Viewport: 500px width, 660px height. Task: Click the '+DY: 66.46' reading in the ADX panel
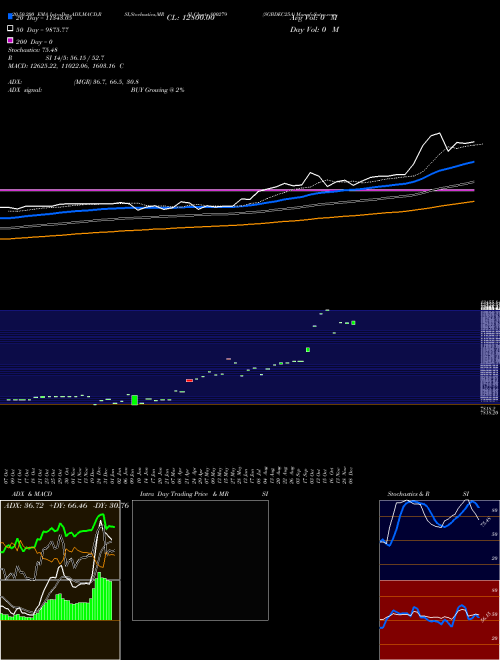[68, 505]
